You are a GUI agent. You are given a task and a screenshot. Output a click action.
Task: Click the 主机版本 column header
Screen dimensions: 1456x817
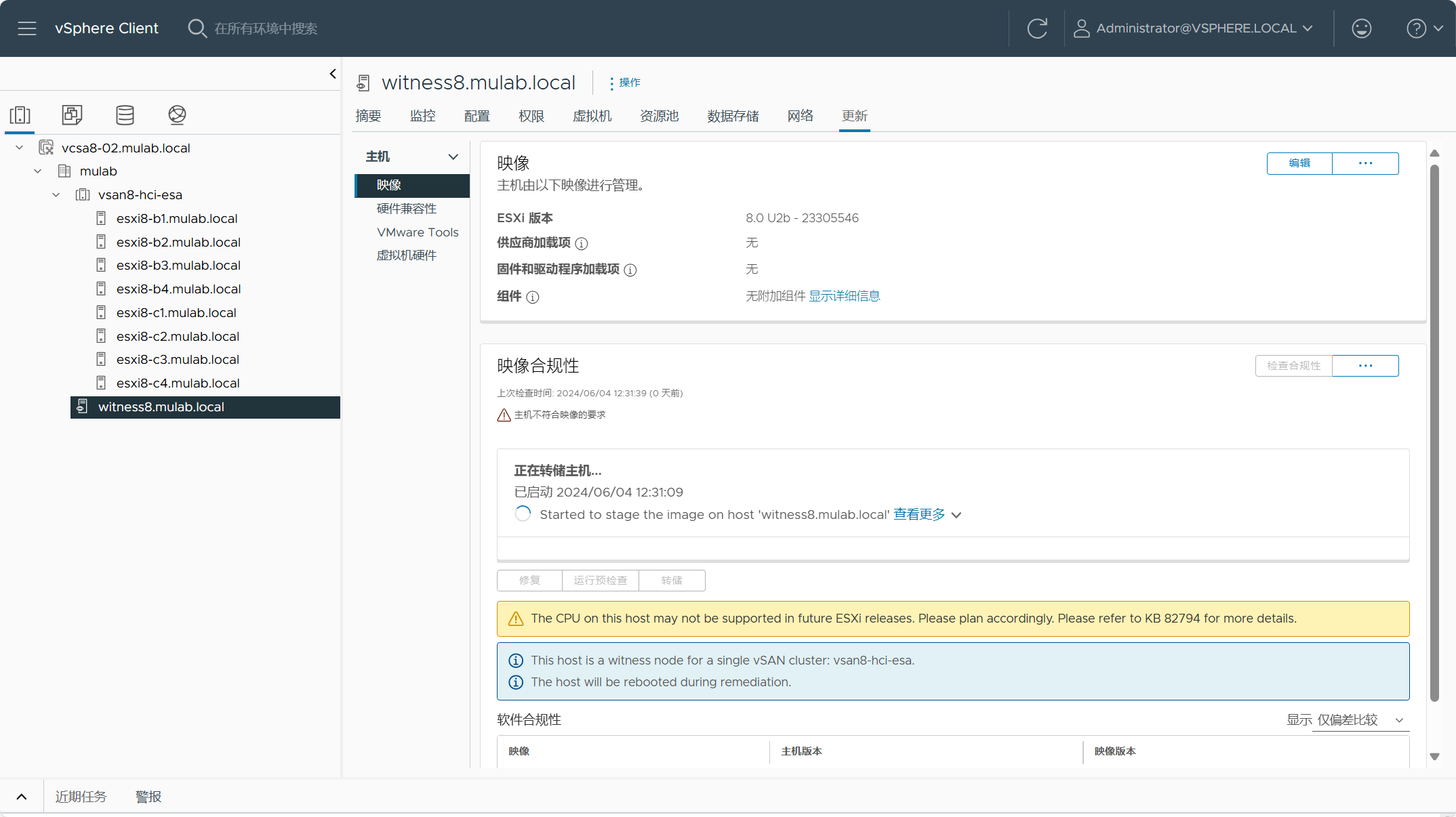tap(801, 751)
